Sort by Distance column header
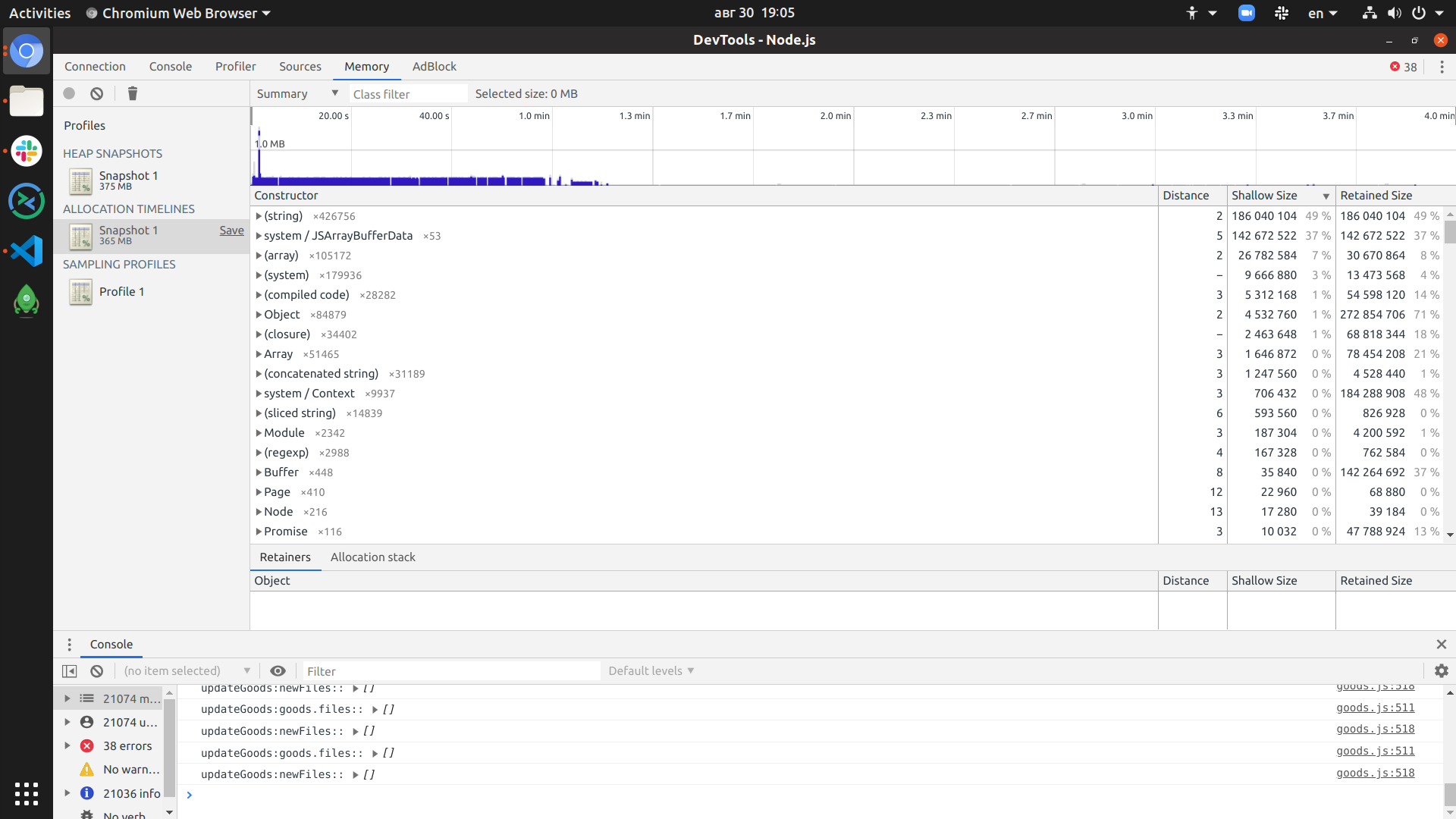The image size is (1456, 819). (1192, 196)
